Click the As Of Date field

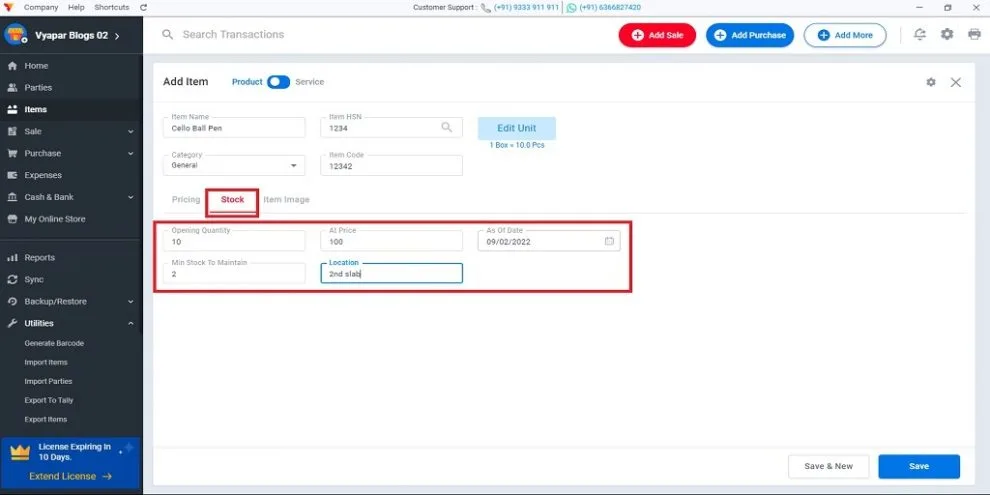coord(549,241)
